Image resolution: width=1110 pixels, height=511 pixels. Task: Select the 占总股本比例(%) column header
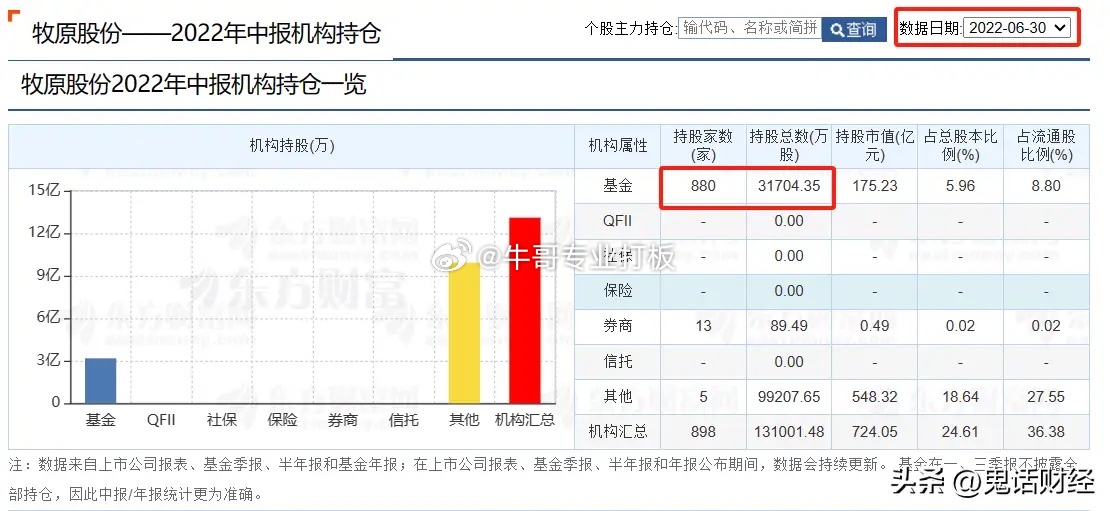tap(960, 146)
